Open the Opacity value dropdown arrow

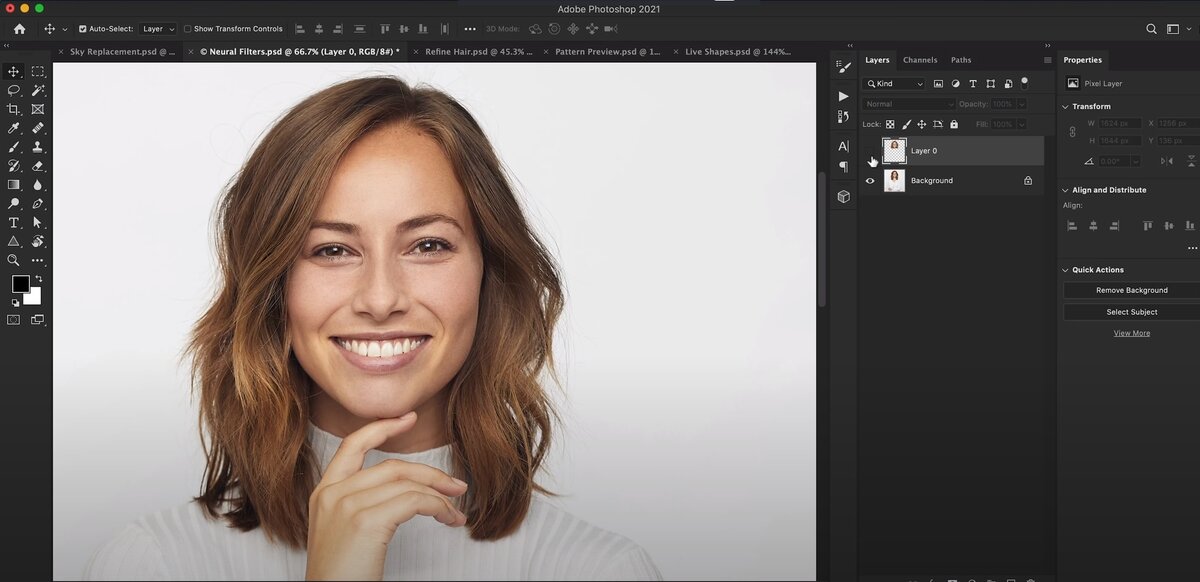point(1020,104)
